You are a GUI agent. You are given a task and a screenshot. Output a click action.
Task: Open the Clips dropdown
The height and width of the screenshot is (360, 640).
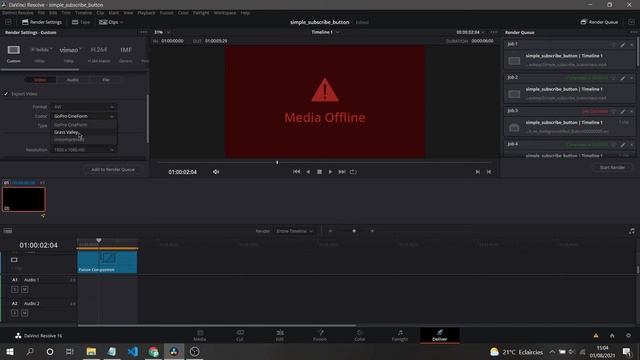coord(111,22)
